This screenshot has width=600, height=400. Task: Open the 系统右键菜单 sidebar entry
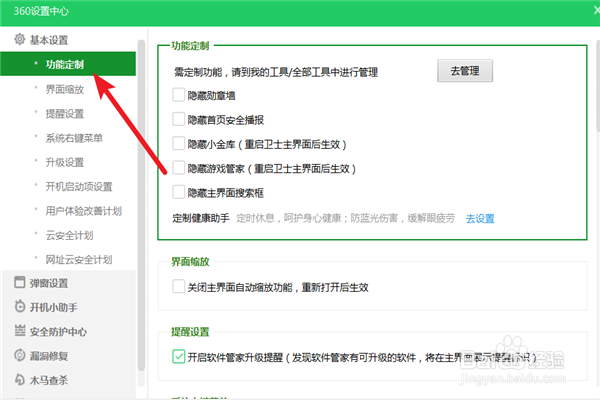(74, 138)
